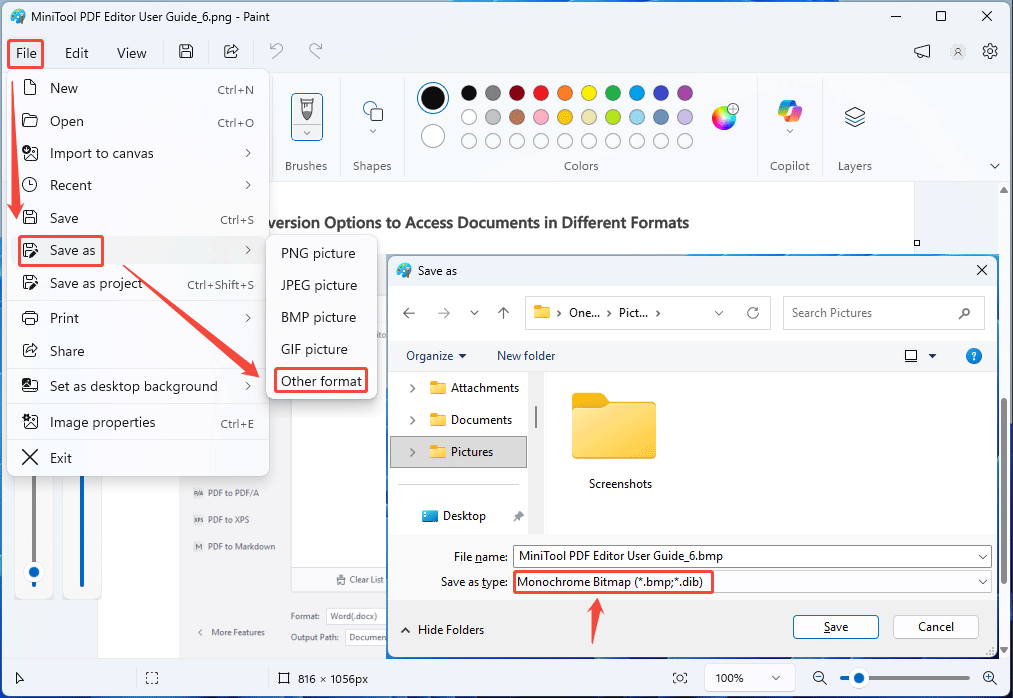Select the Screenshots folder thumbnail
This screenshot has width=1013, height=698.
pyautogui.click(x=614, y=427)
